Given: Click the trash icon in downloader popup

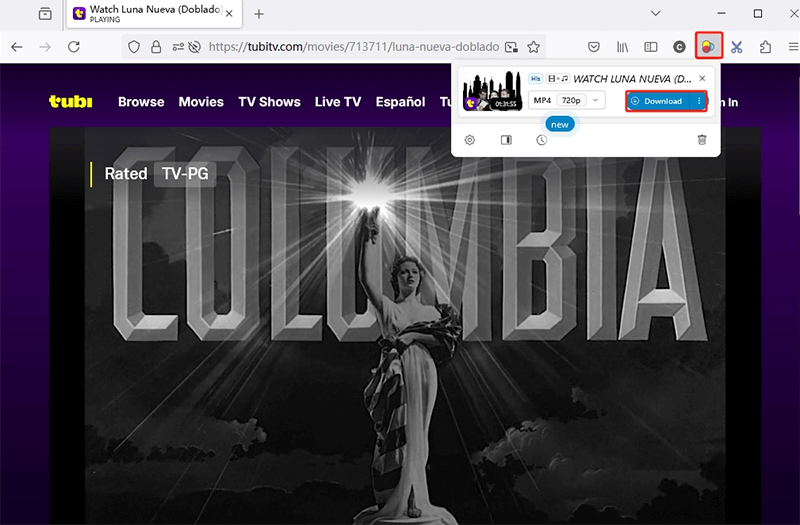Looking at the screenshot, I should coord(702,140).
